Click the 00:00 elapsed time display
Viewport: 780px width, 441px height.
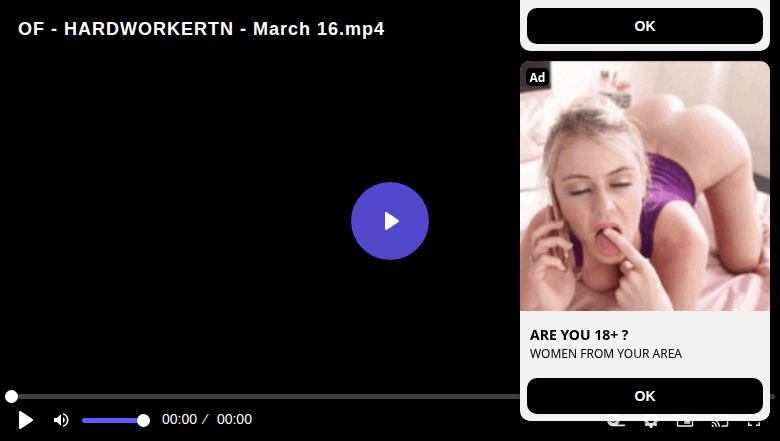pyautogui.click(x=179, y=419)
